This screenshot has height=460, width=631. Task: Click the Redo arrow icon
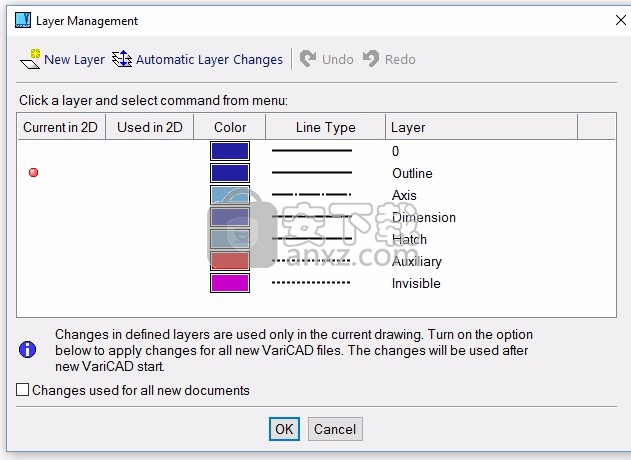[x=372, y=59]
